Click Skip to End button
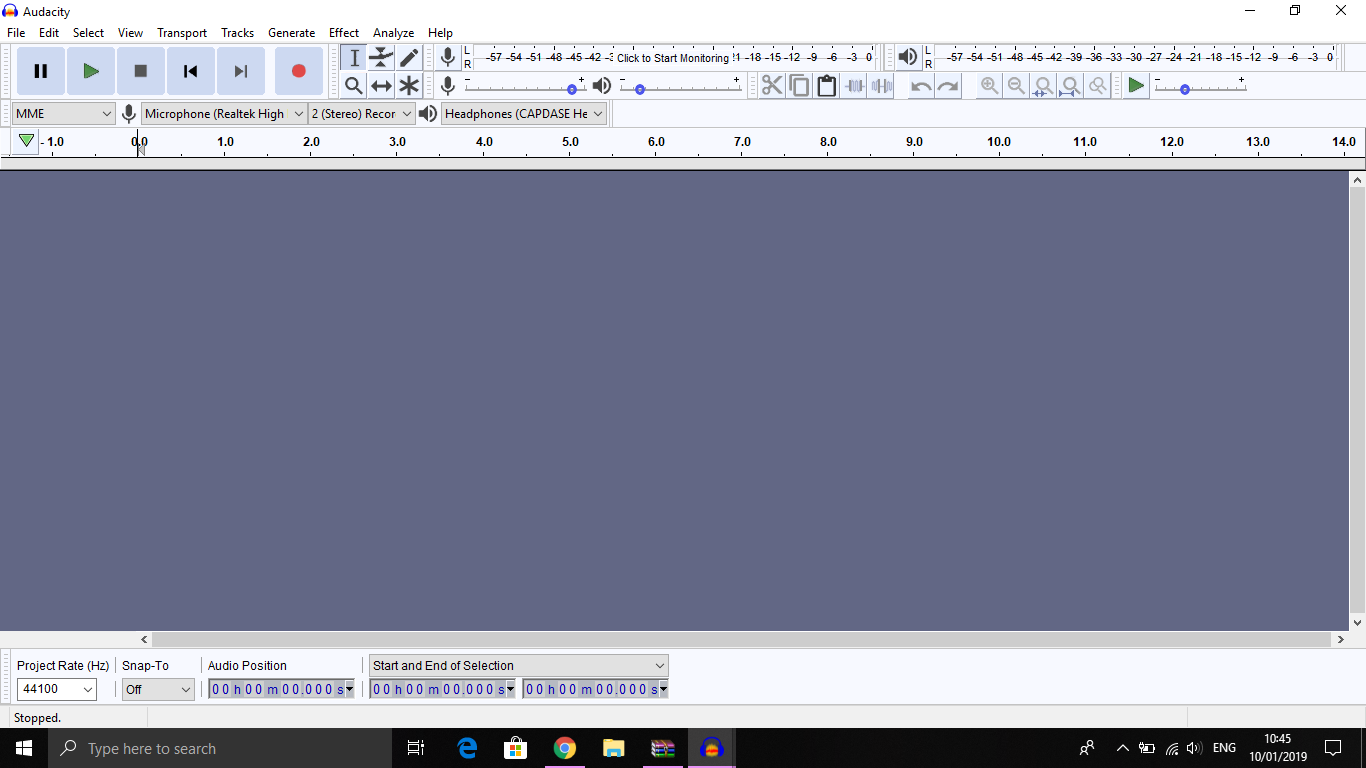 [x=241, y=71]
